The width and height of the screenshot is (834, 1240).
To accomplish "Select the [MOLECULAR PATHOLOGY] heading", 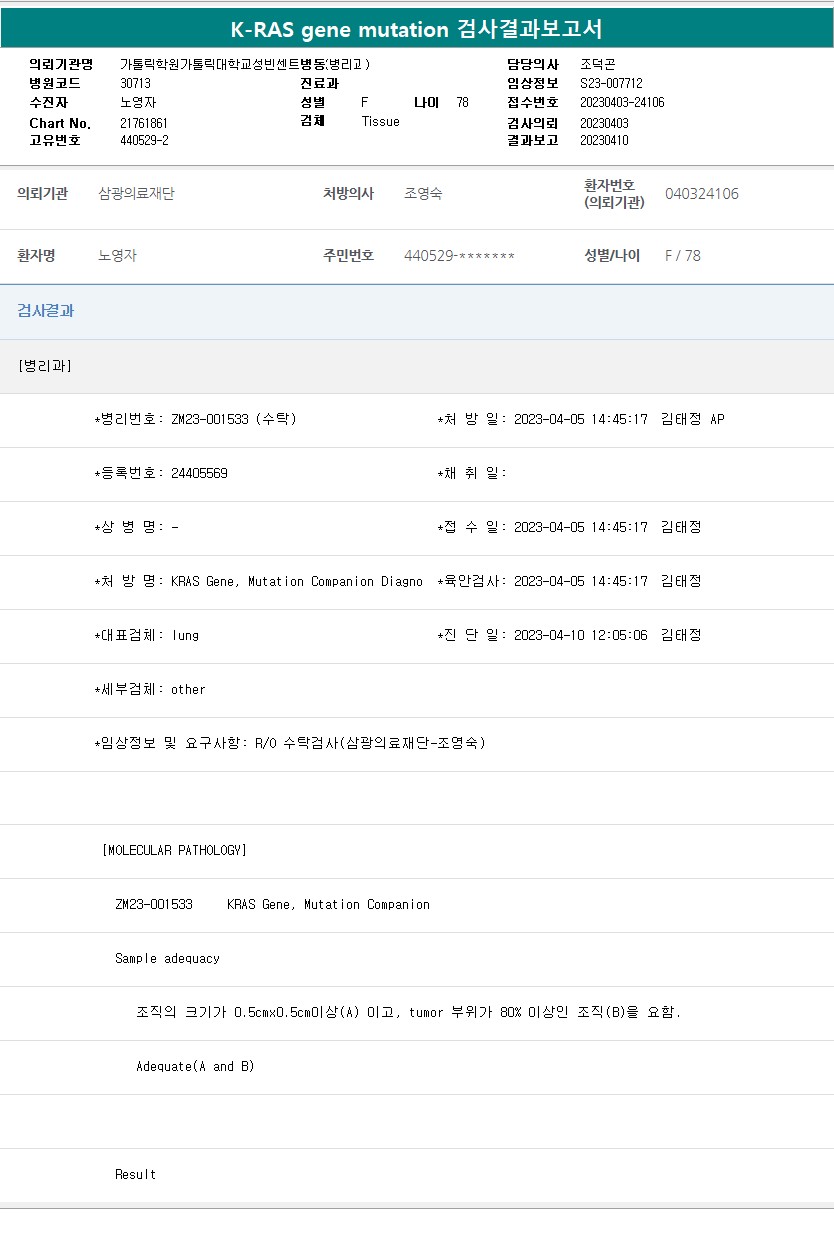I will 174,850.
